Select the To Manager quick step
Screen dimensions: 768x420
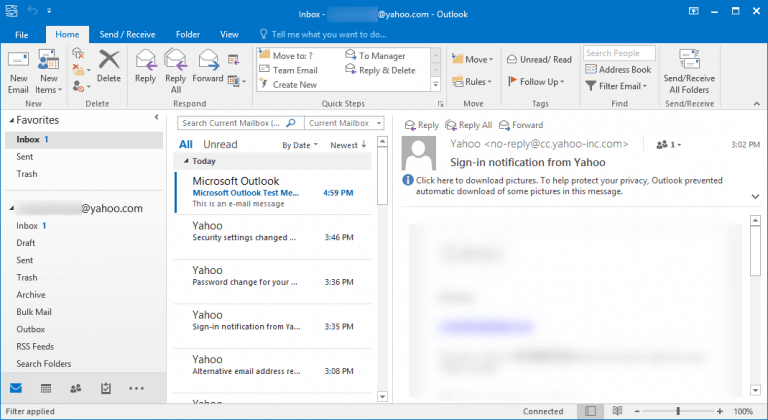376,55
